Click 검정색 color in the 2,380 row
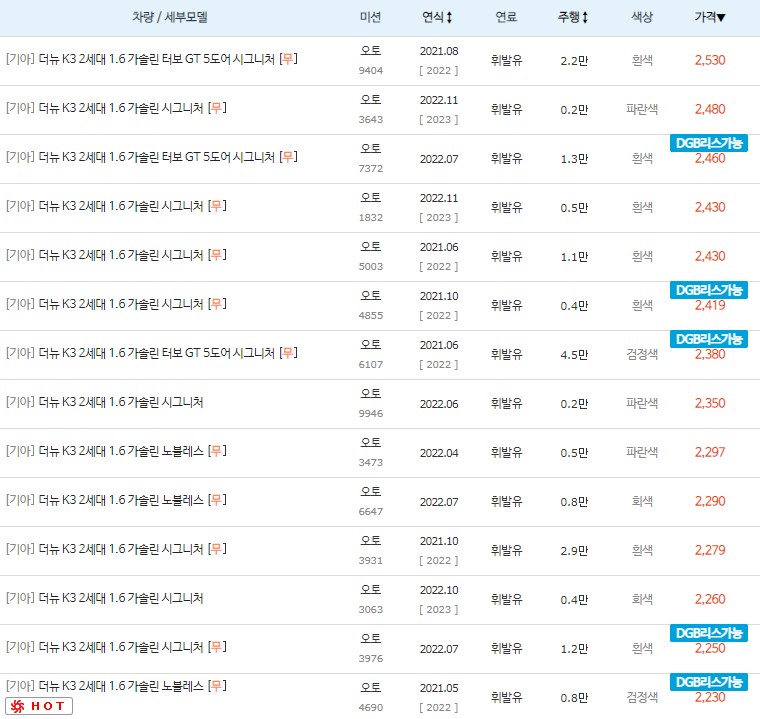Image resolution: width=760 pixels, height=719 pixels. point(642,354)
